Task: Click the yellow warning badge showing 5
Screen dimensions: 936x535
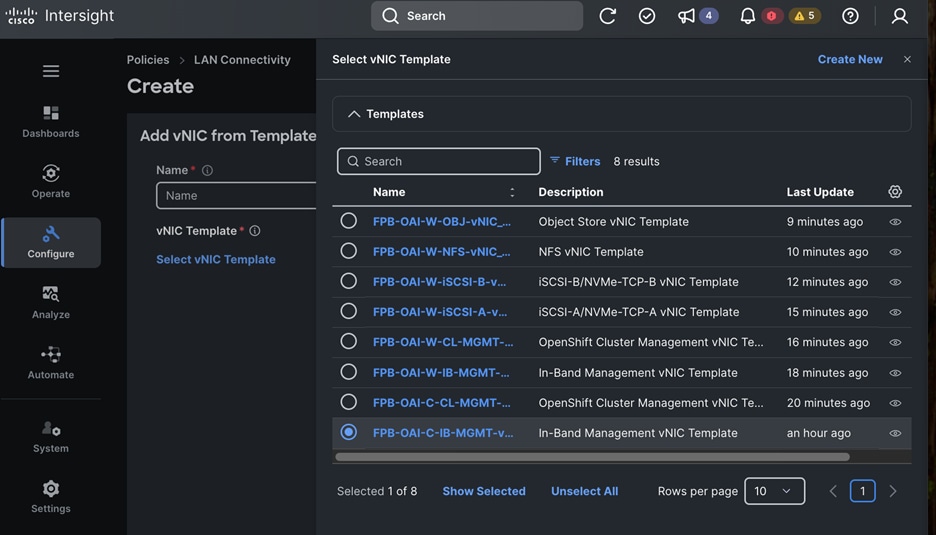Action: coord(805,16)
